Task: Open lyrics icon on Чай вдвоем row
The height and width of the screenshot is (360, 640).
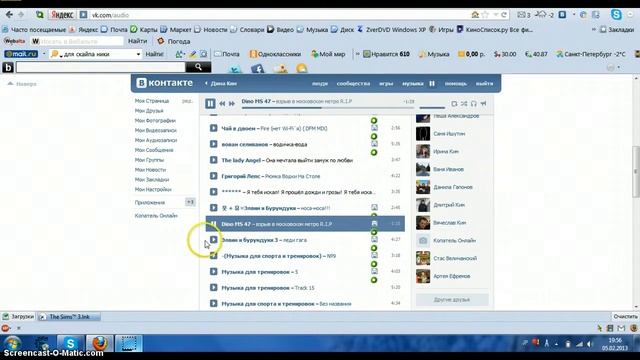Action: (x=374, y=128)
